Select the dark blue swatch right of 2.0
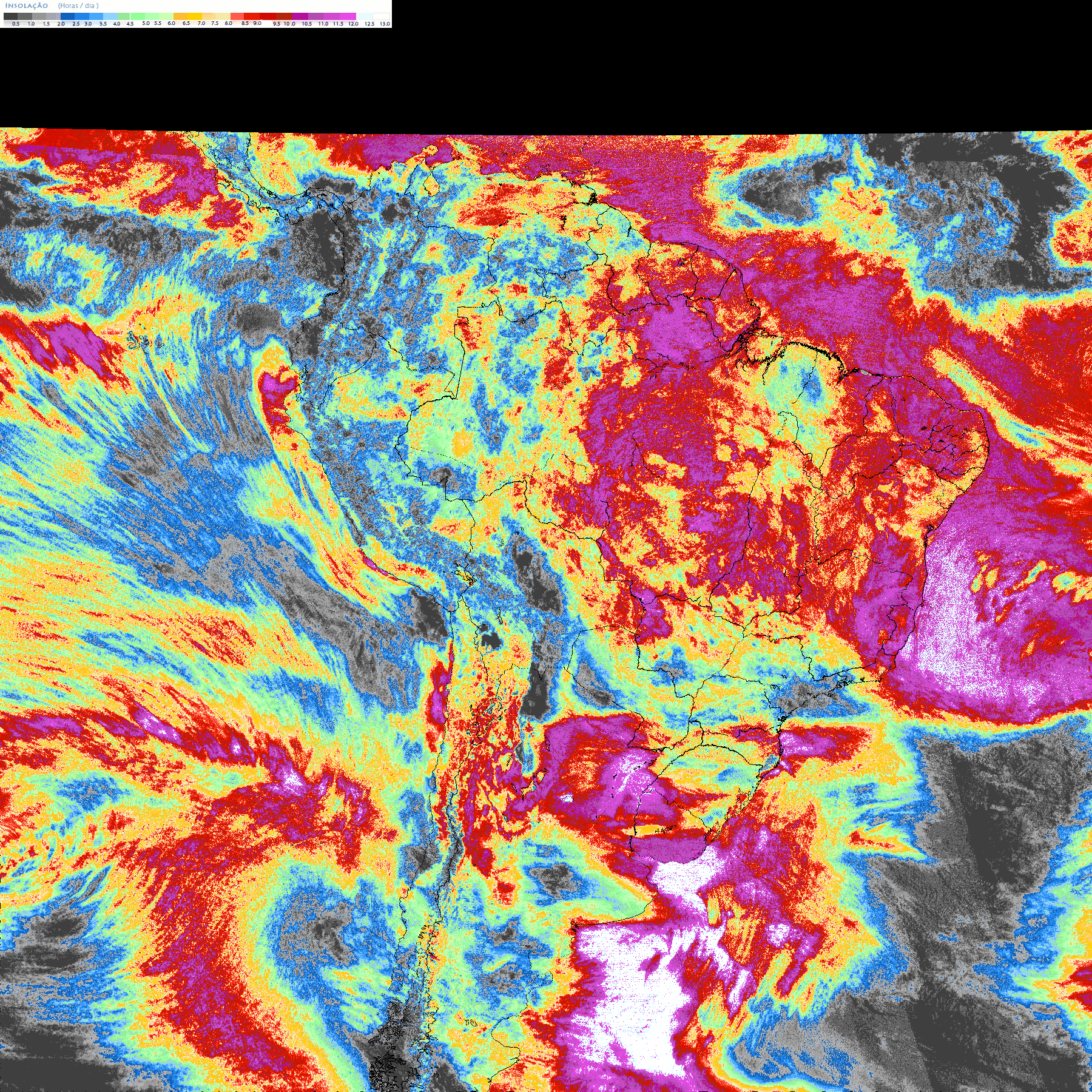The width and height of the screenshot is (1092, 1092). coord(67,16)
